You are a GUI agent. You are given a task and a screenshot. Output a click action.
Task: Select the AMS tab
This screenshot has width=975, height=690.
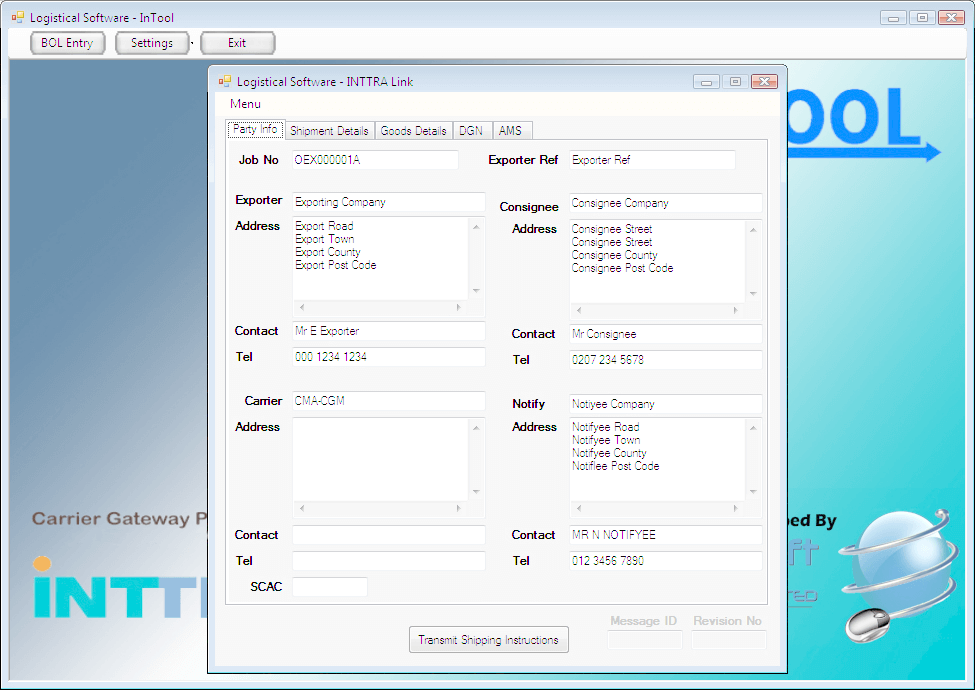pos(511,131)
